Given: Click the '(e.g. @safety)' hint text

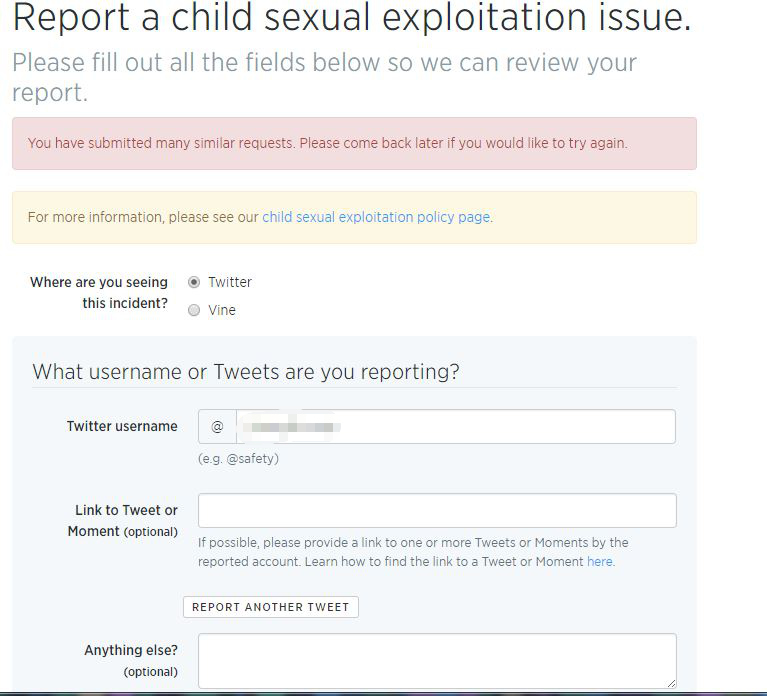Looking at the screenshot, I should 238,459.
